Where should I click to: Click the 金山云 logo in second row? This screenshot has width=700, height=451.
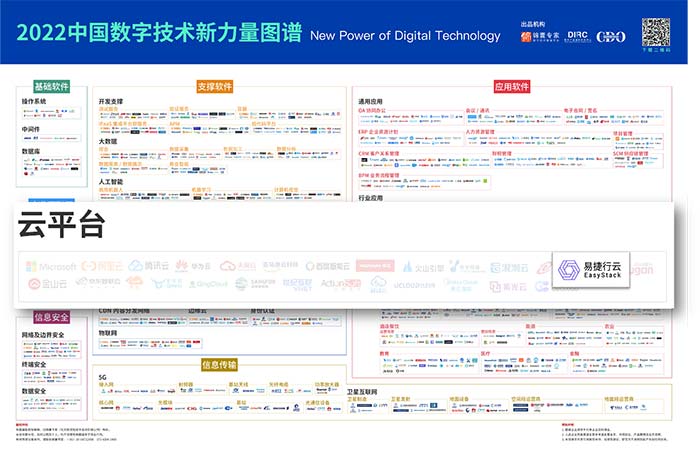[x=47, y=284]
